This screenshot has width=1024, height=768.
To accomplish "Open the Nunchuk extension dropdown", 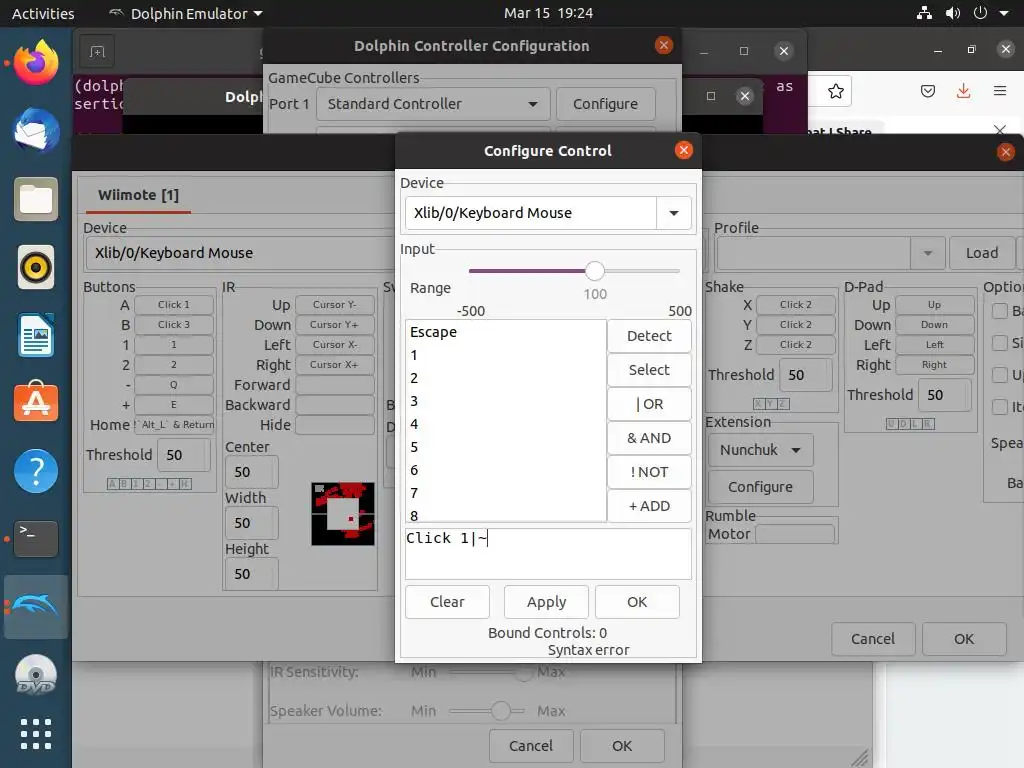I will 760,450.
